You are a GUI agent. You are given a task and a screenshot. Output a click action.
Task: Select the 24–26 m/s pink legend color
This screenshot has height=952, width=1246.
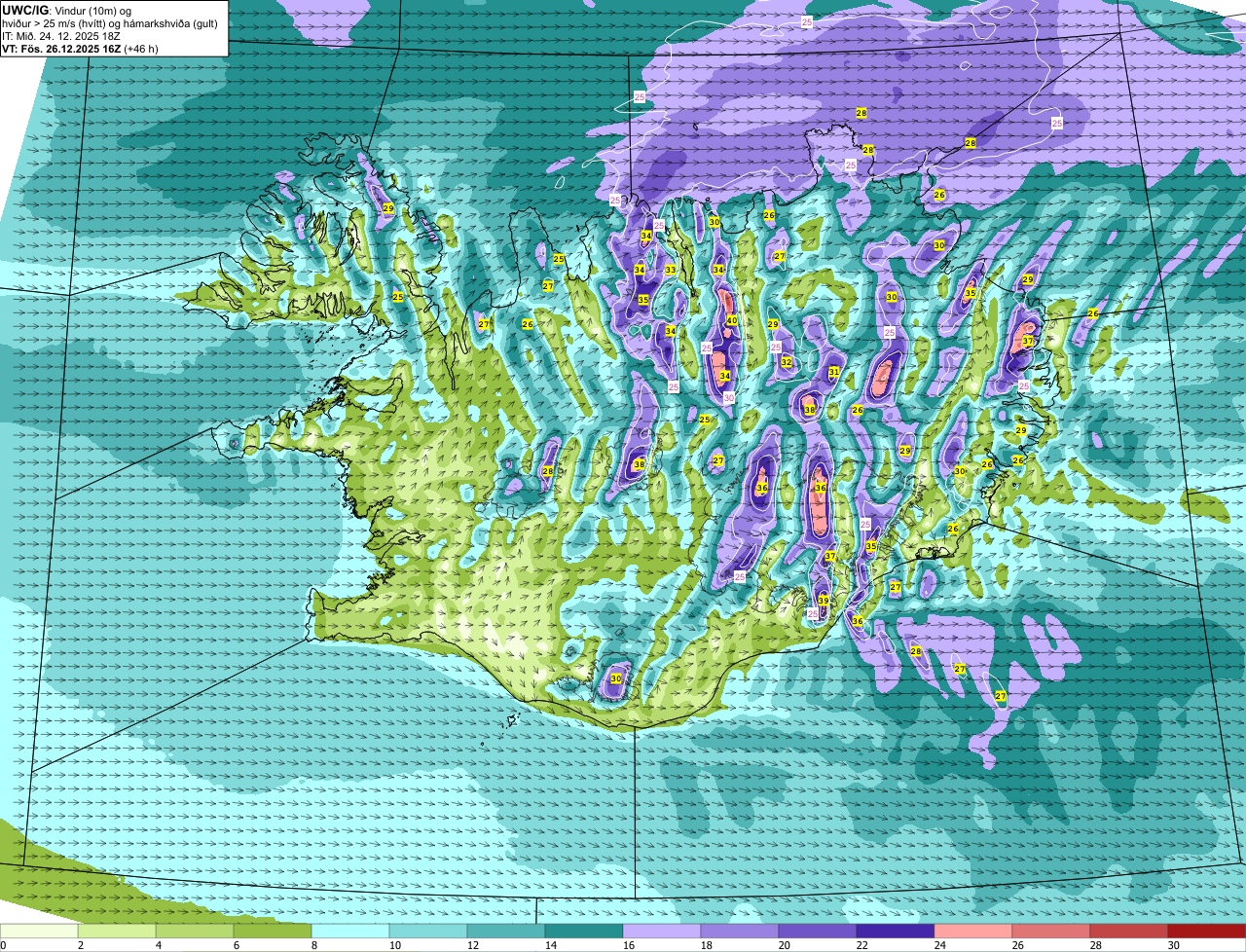coord(973,931)
